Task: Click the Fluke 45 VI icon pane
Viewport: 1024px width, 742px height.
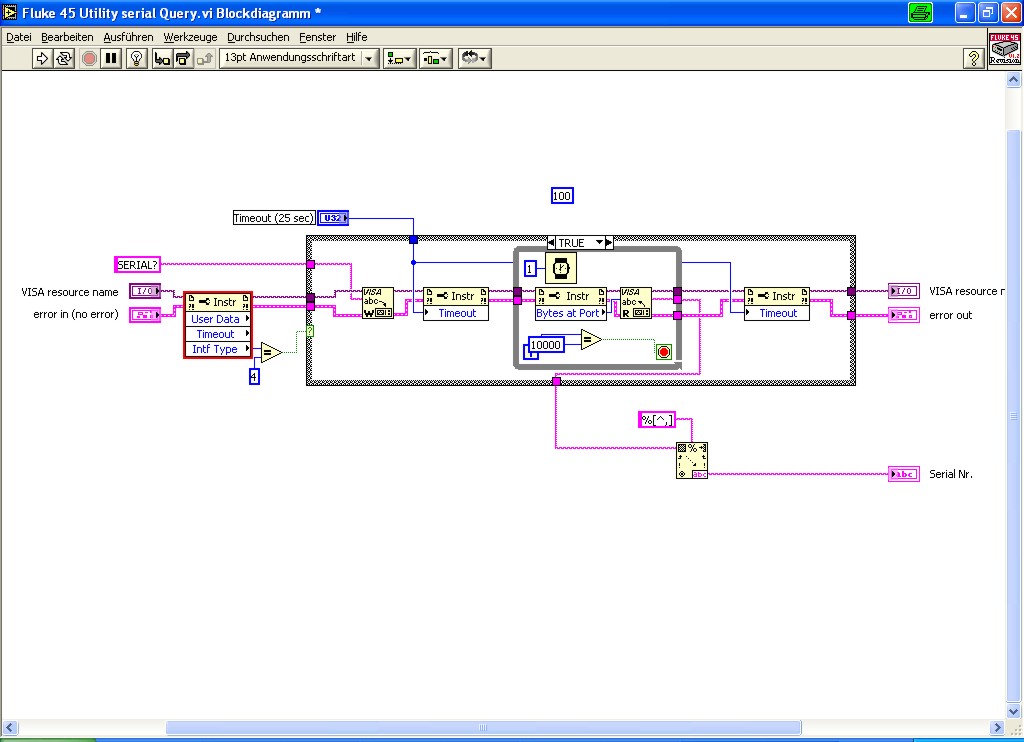Action: click(1004, 48)
